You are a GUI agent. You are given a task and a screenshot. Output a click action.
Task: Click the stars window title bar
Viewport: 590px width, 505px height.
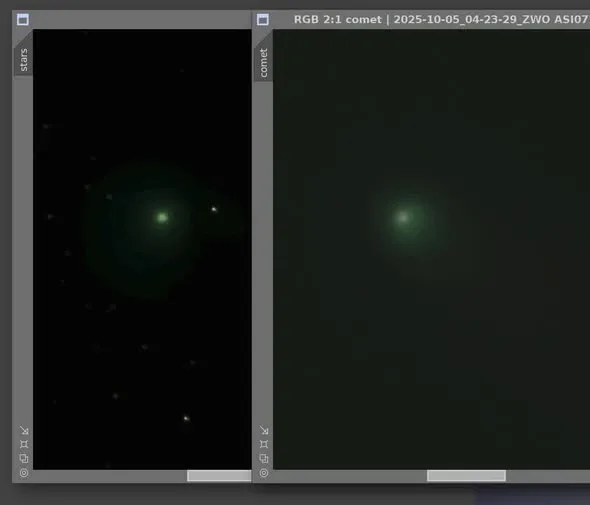140,20
